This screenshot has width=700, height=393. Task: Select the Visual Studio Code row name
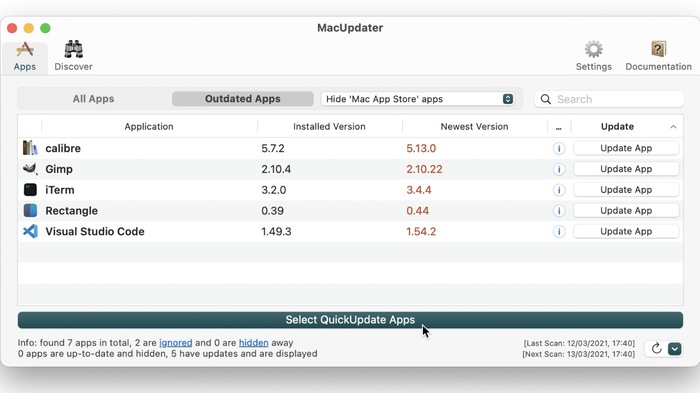click(x=95, y=231)
